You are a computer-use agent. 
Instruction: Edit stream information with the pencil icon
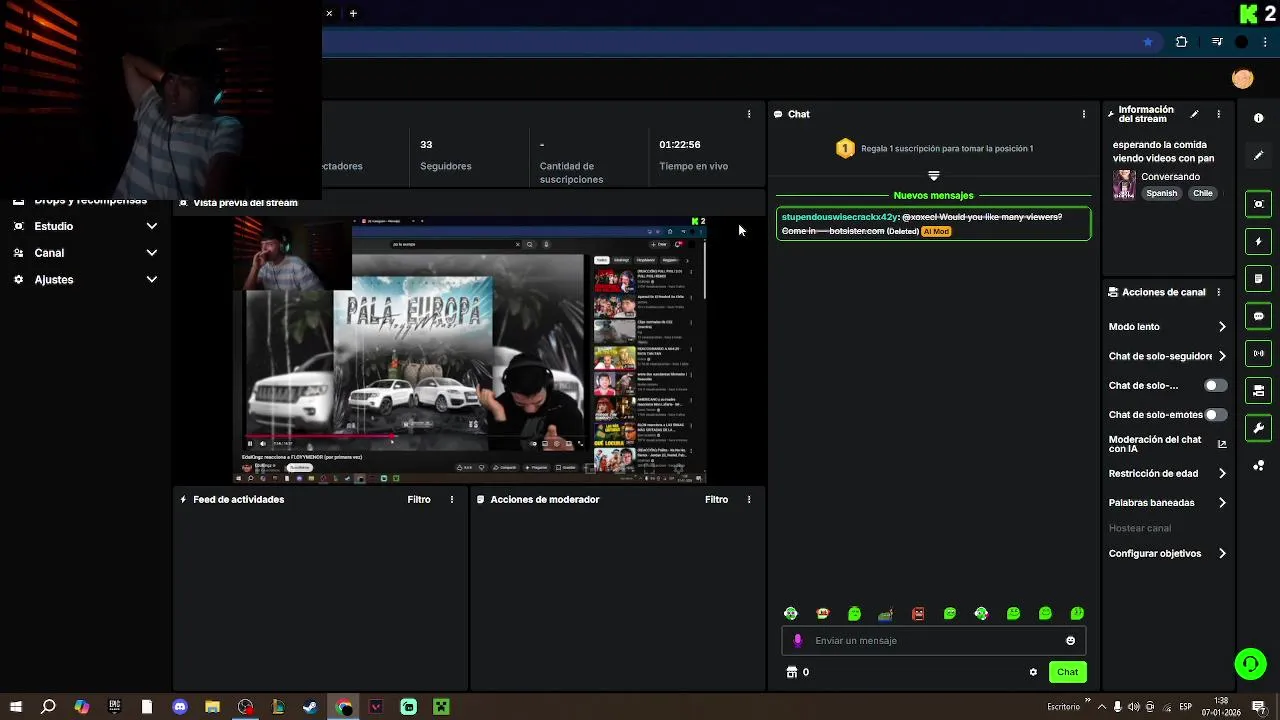click(1194, 114)
